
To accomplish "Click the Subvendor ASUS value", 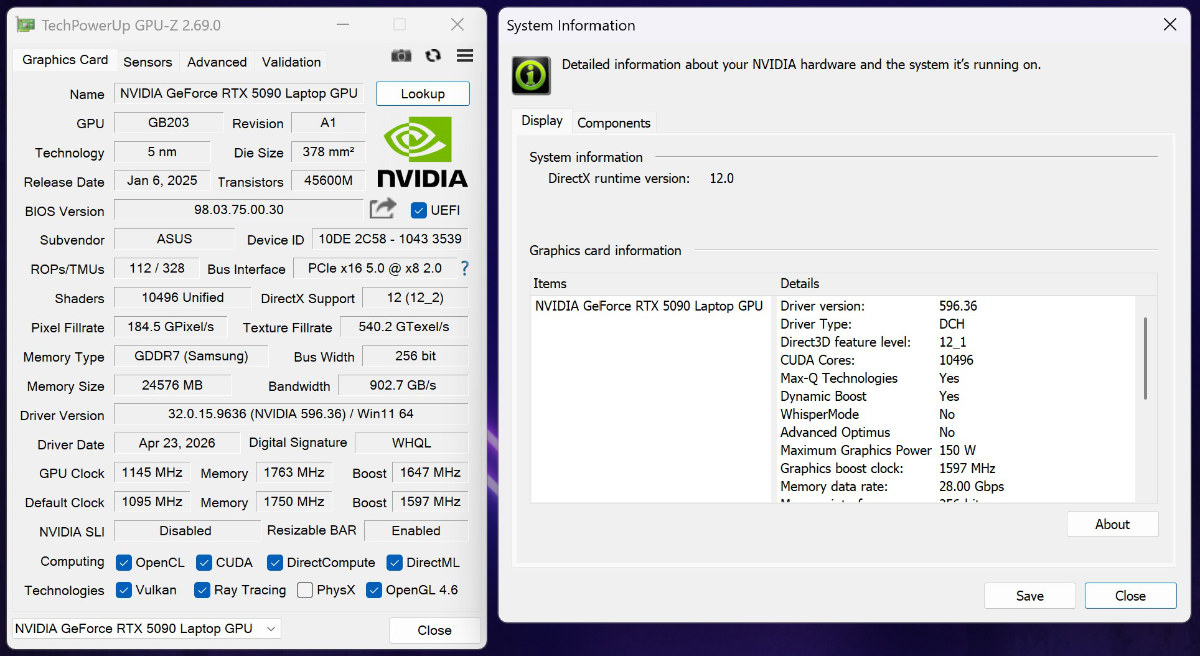I will tap(175, 239).
